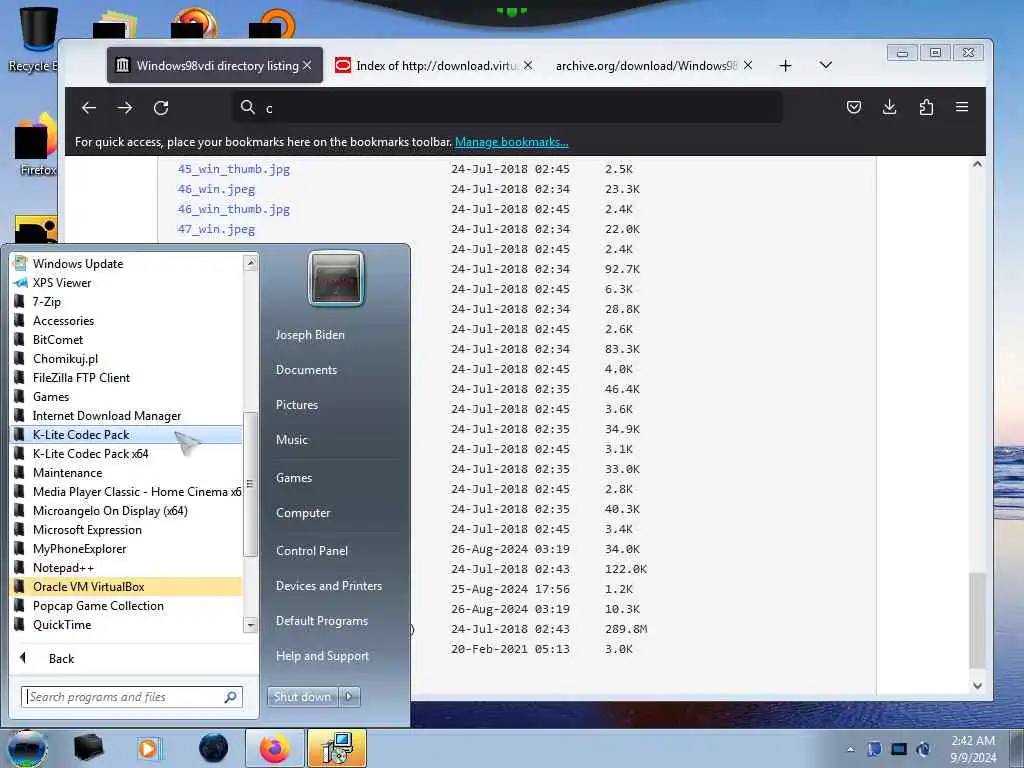Expand the Chomikuj.pl folder

tap(127, 359)
